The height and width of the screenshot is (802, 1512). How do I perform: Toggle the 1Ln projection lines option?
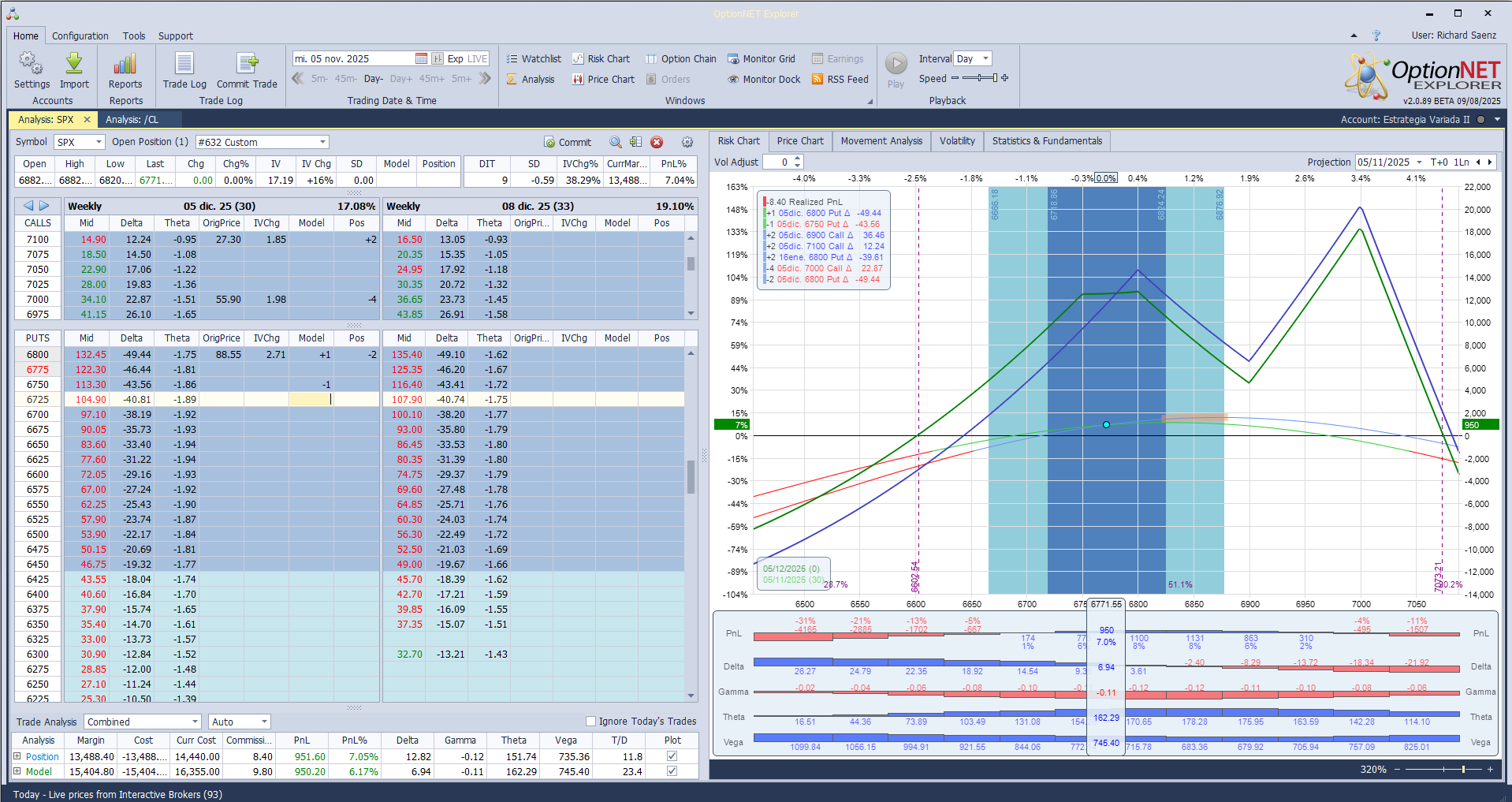1462,162
